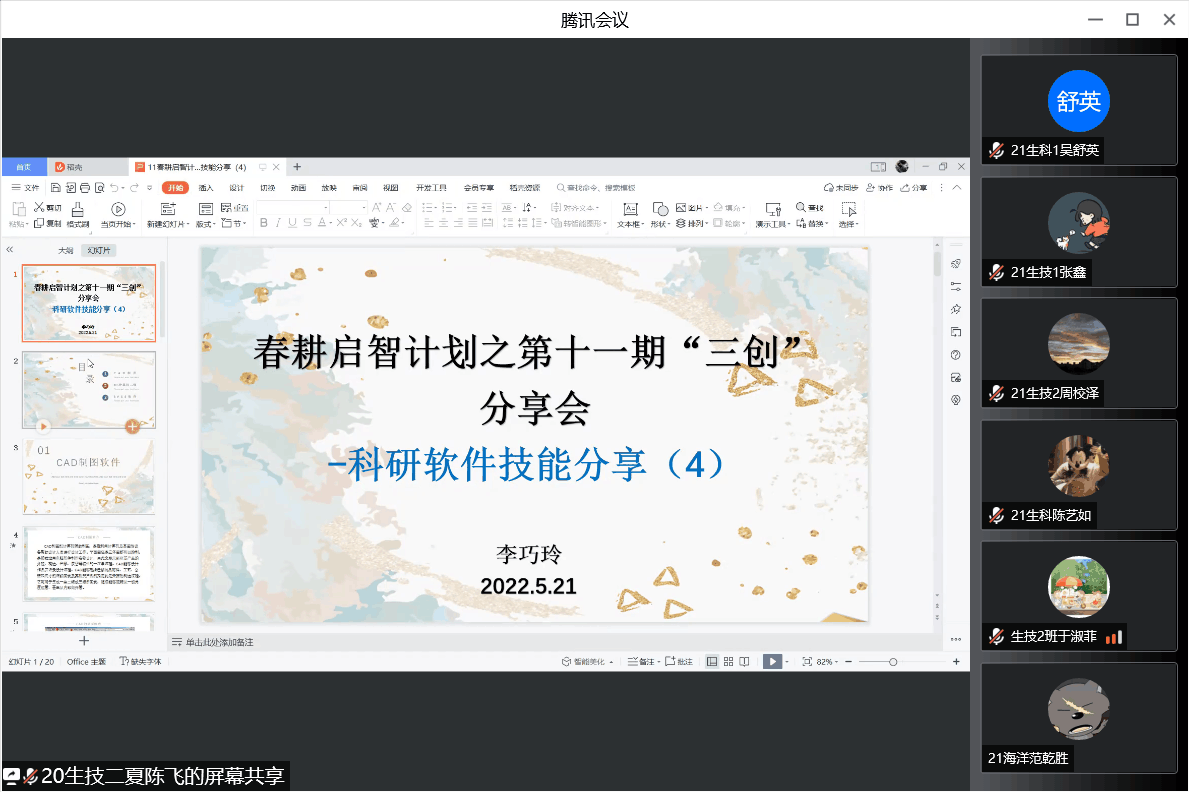This screenshot has height=792, width=1189.
Task: Collapse the slide thumbnail panel chevron
Action: click(x=10, y=250)
